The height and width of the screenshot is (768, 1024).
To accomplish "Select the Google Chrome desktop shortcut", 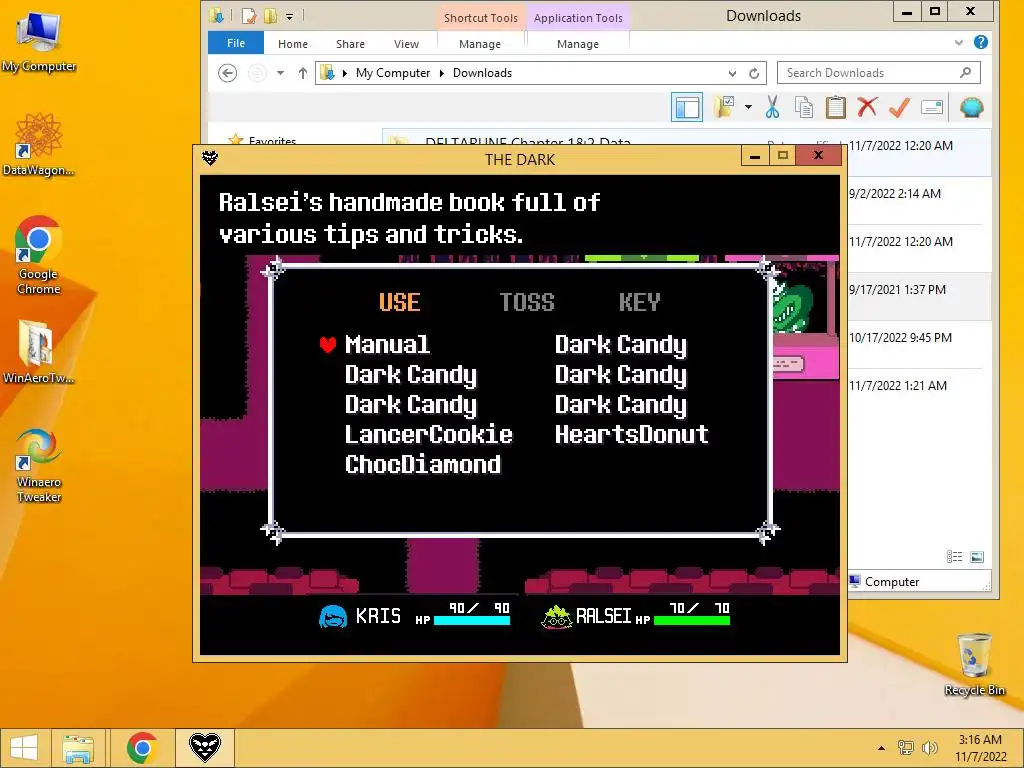I will click(39, 255).
